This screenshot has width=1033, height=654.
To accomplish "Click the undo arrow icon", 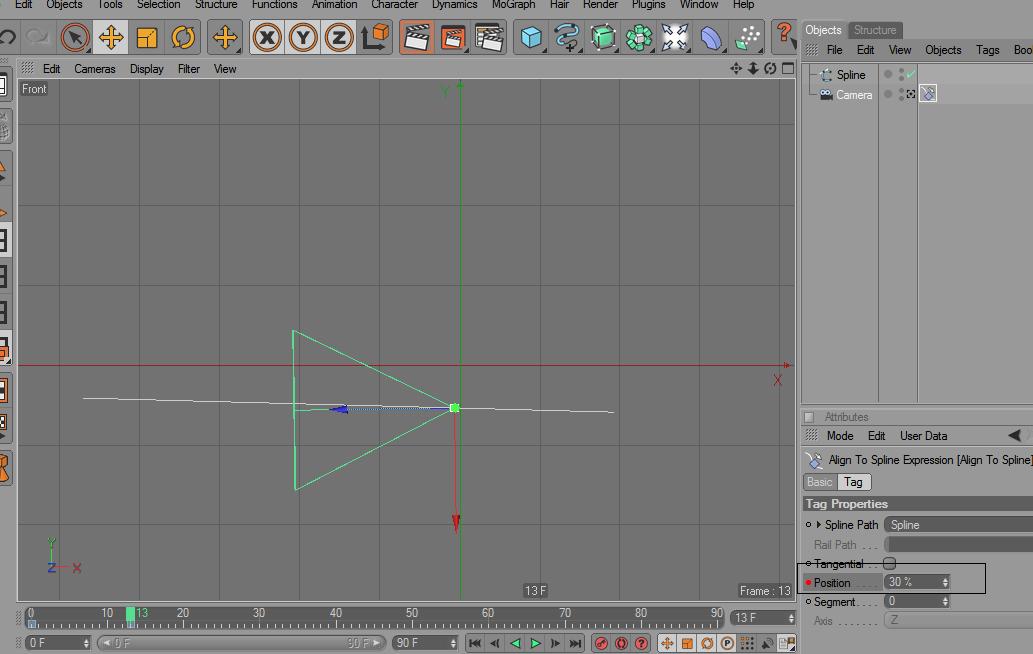I will [7, 38].
